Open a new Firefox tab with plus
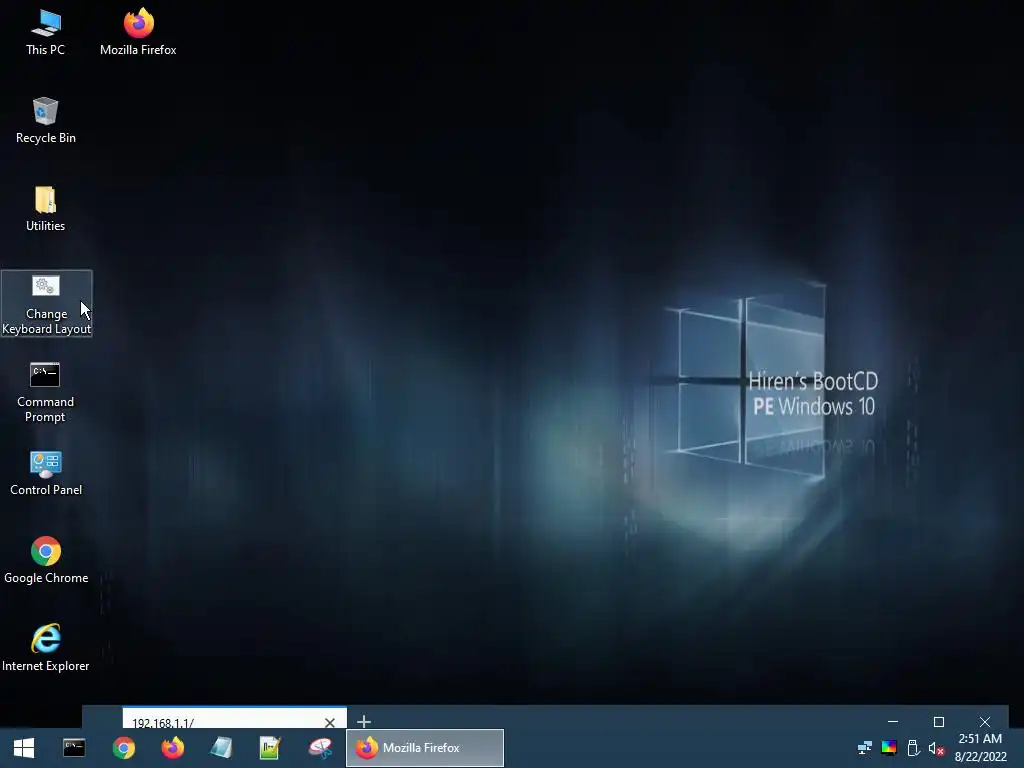This screenshot has width=1024, height=768. (x=364, y=722)
